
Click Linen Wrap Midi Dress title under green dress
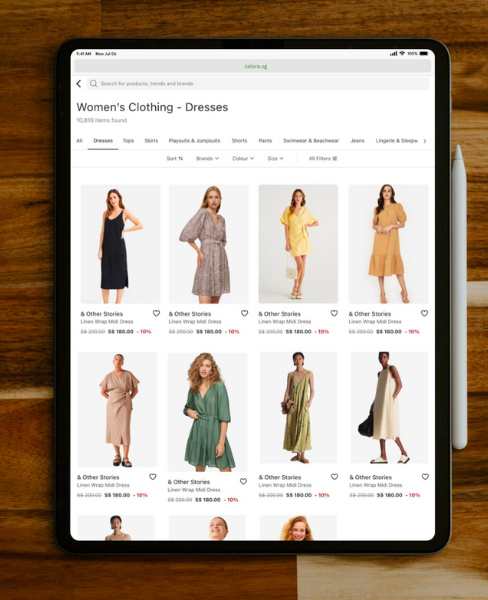point(194,490)
